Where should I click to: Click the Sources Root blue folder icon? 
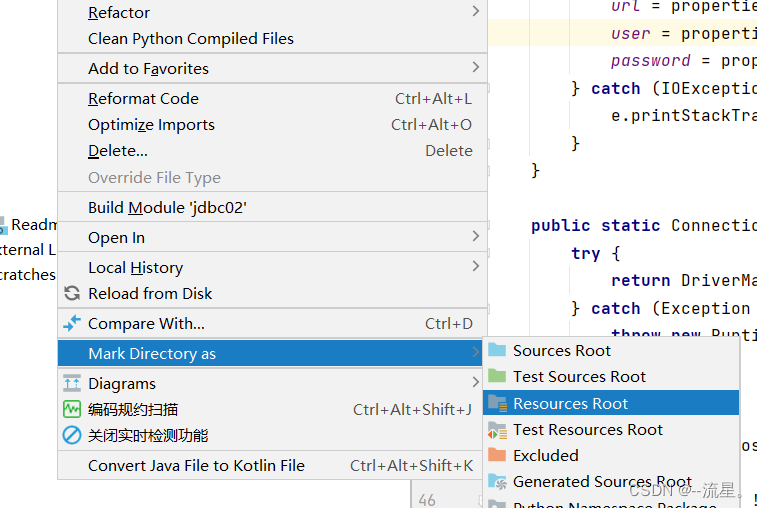tap(497, 351)
